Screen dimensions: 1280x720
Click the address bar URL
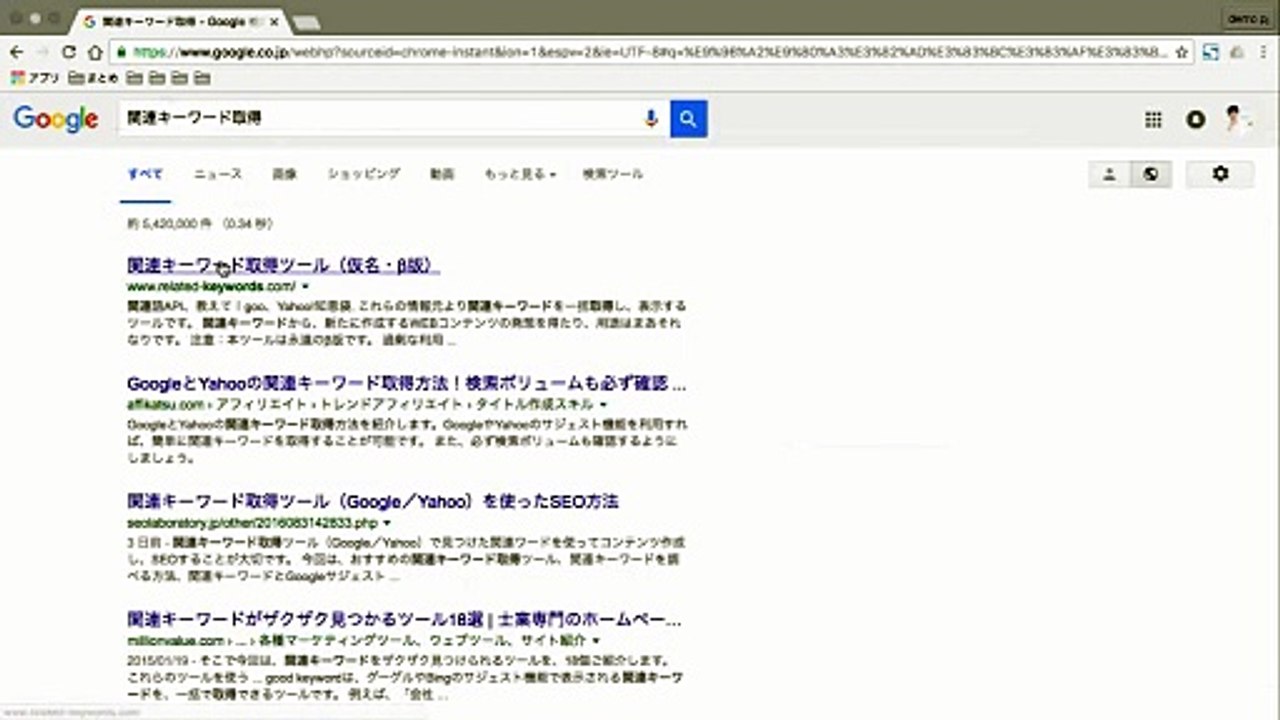tap(650, 52)
